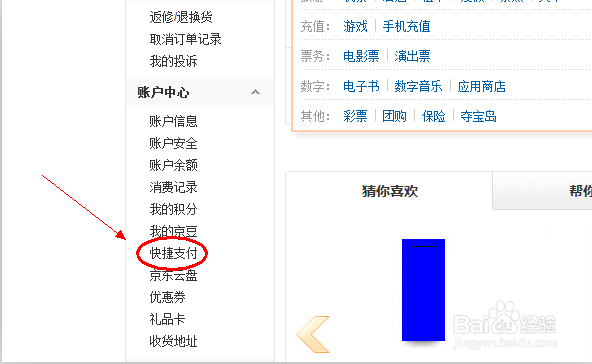Image resolution: width=592 pixels, height=364 pixels.
Task: Click the 演出票 link
Action: pos(413,56)
